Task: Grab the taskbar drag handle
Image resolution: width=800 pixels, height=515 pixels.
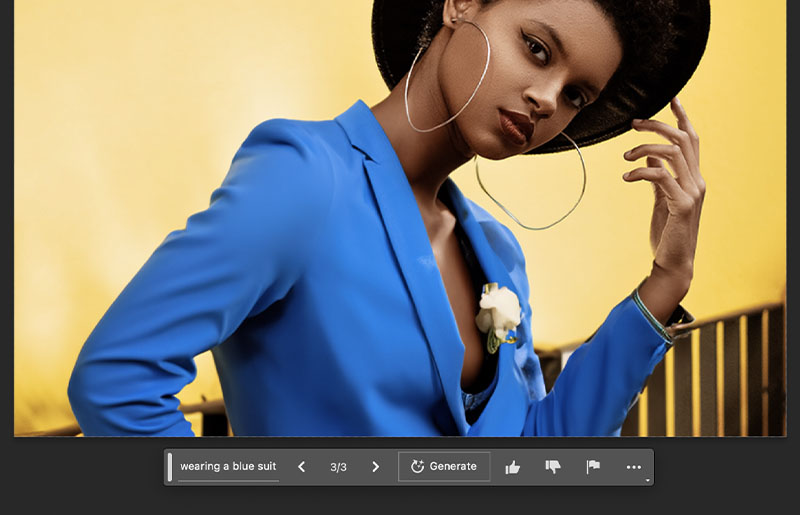Action: tap(170, 467)
